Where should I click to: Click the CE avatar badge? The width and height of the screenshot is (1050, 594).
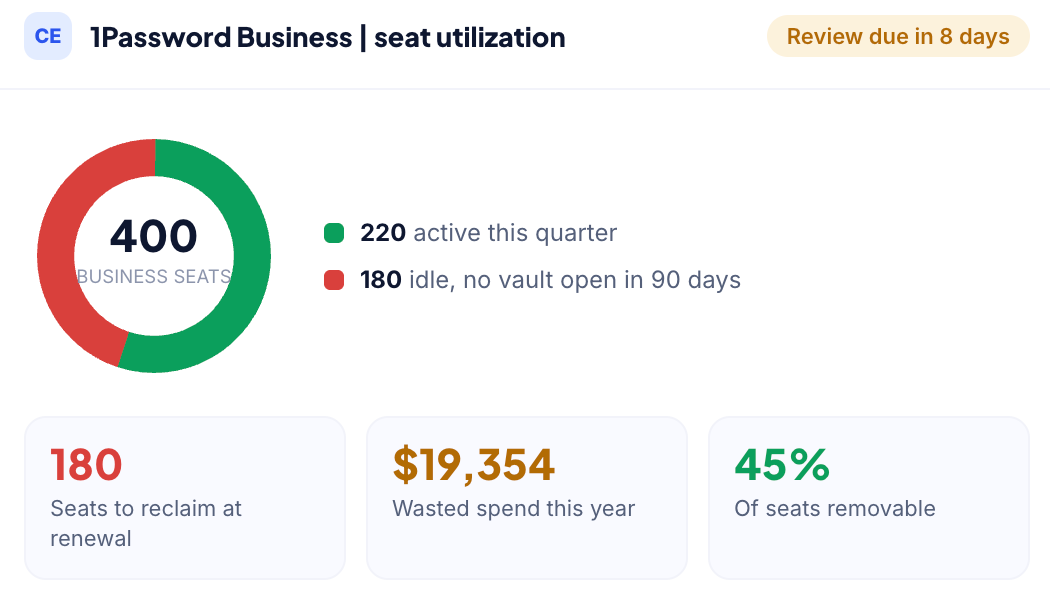tap(48, 36)
